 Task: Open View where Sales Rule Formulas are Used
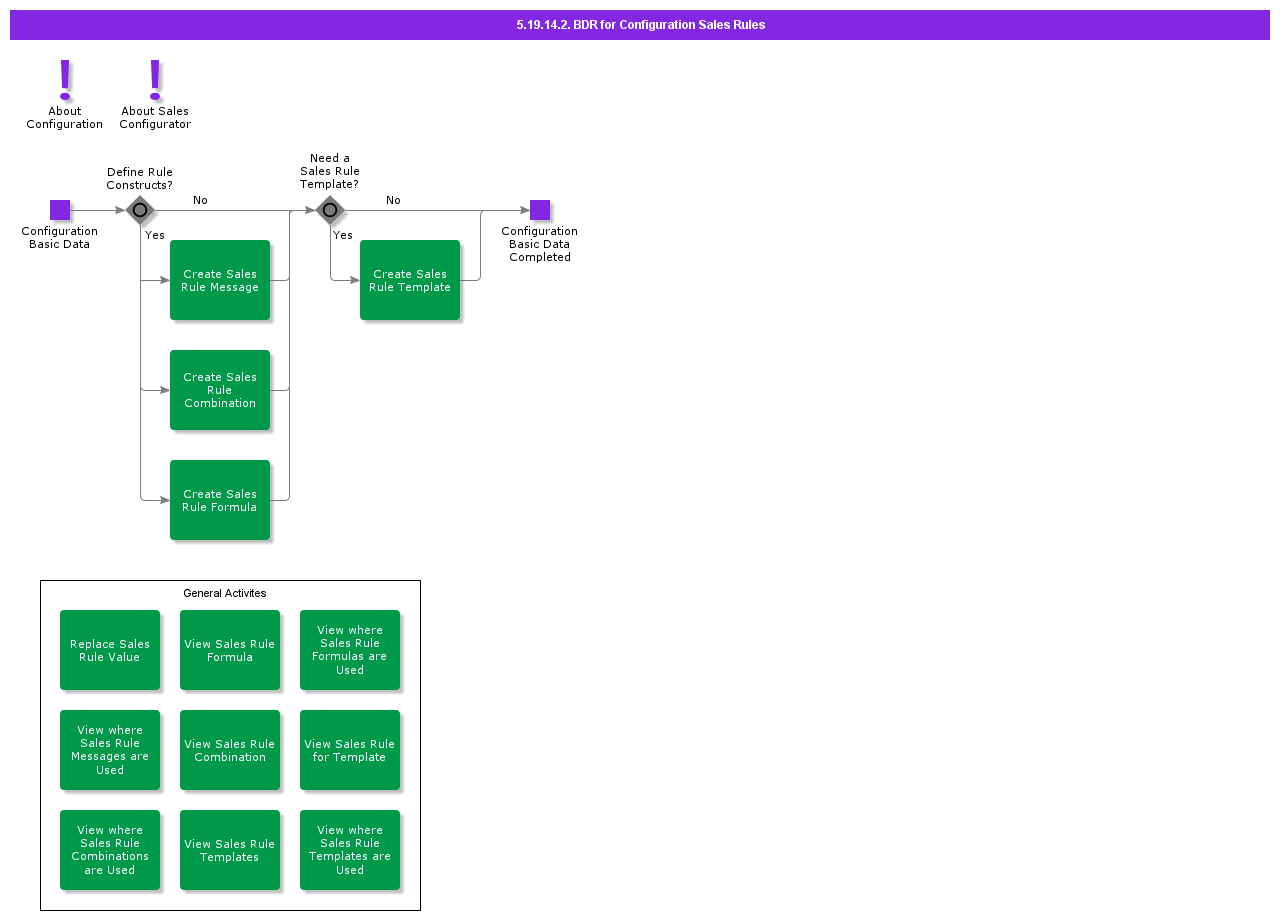pos(350,650)
